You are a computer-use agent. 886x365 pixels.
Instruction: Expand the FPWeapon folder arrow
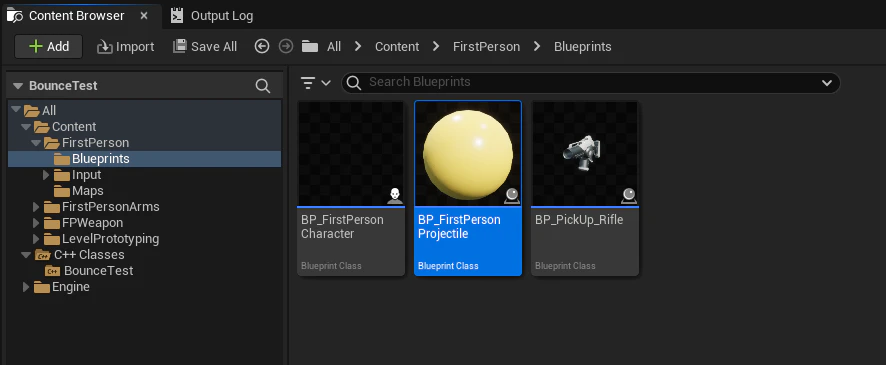(x=37, y=223)
